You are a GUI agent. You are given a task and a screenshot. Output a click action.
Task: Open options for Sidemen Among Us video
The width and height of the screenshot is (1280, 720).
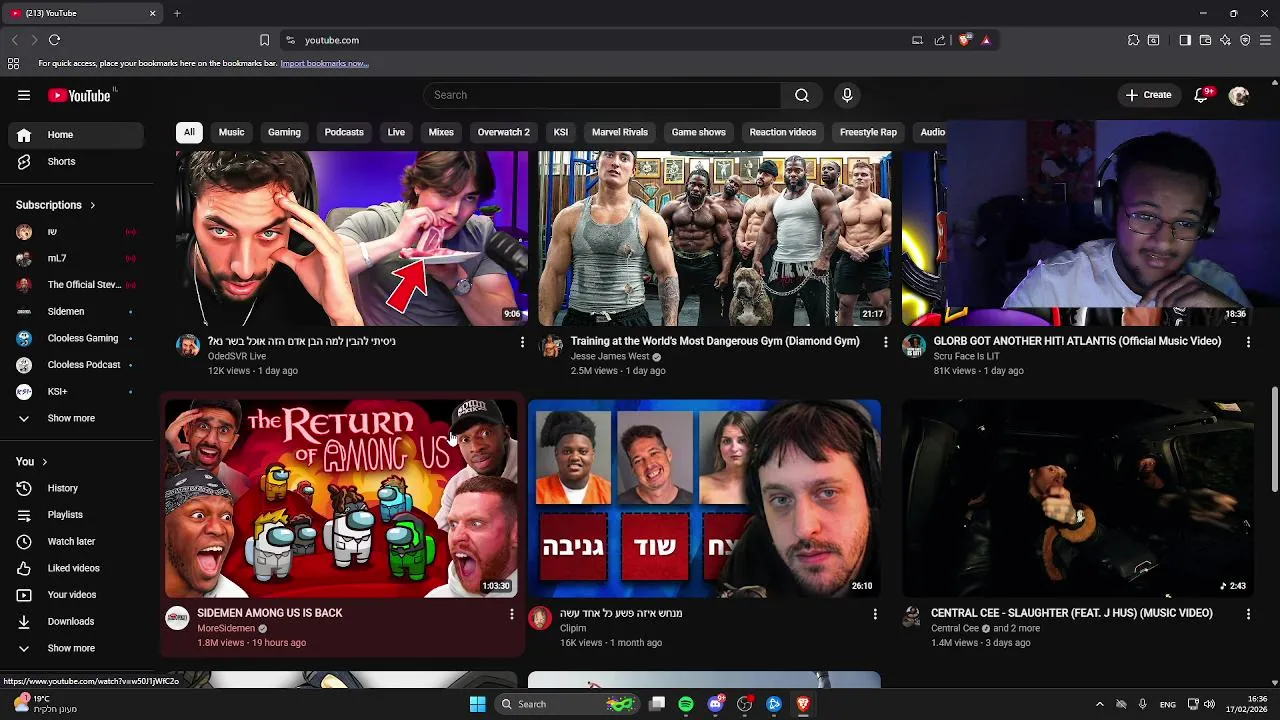point(512,614)
